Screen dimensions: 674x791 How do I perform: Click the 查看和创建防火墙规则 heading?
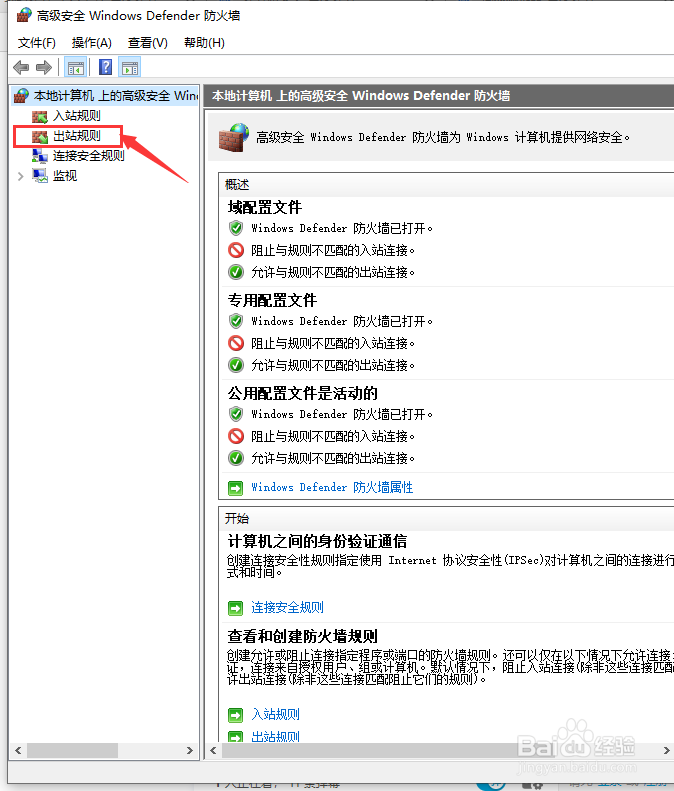(x=302, y=636)
